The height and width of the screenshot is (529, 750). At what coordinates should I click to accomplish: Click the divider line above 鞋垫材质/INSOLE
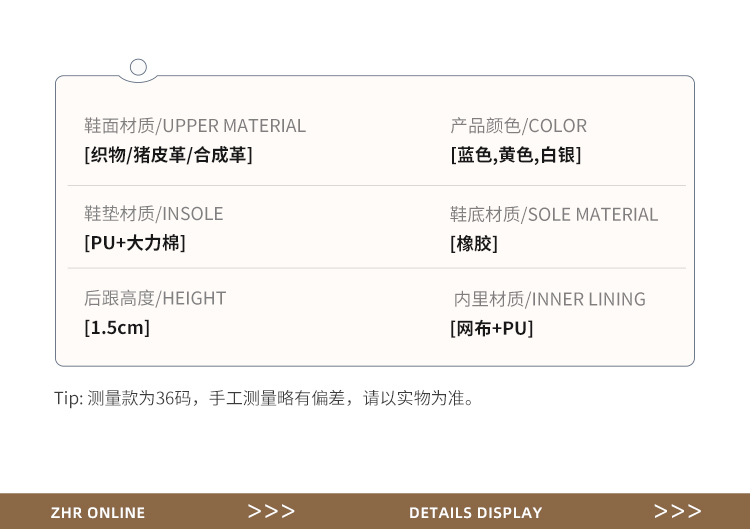click(x=376, y=185)
